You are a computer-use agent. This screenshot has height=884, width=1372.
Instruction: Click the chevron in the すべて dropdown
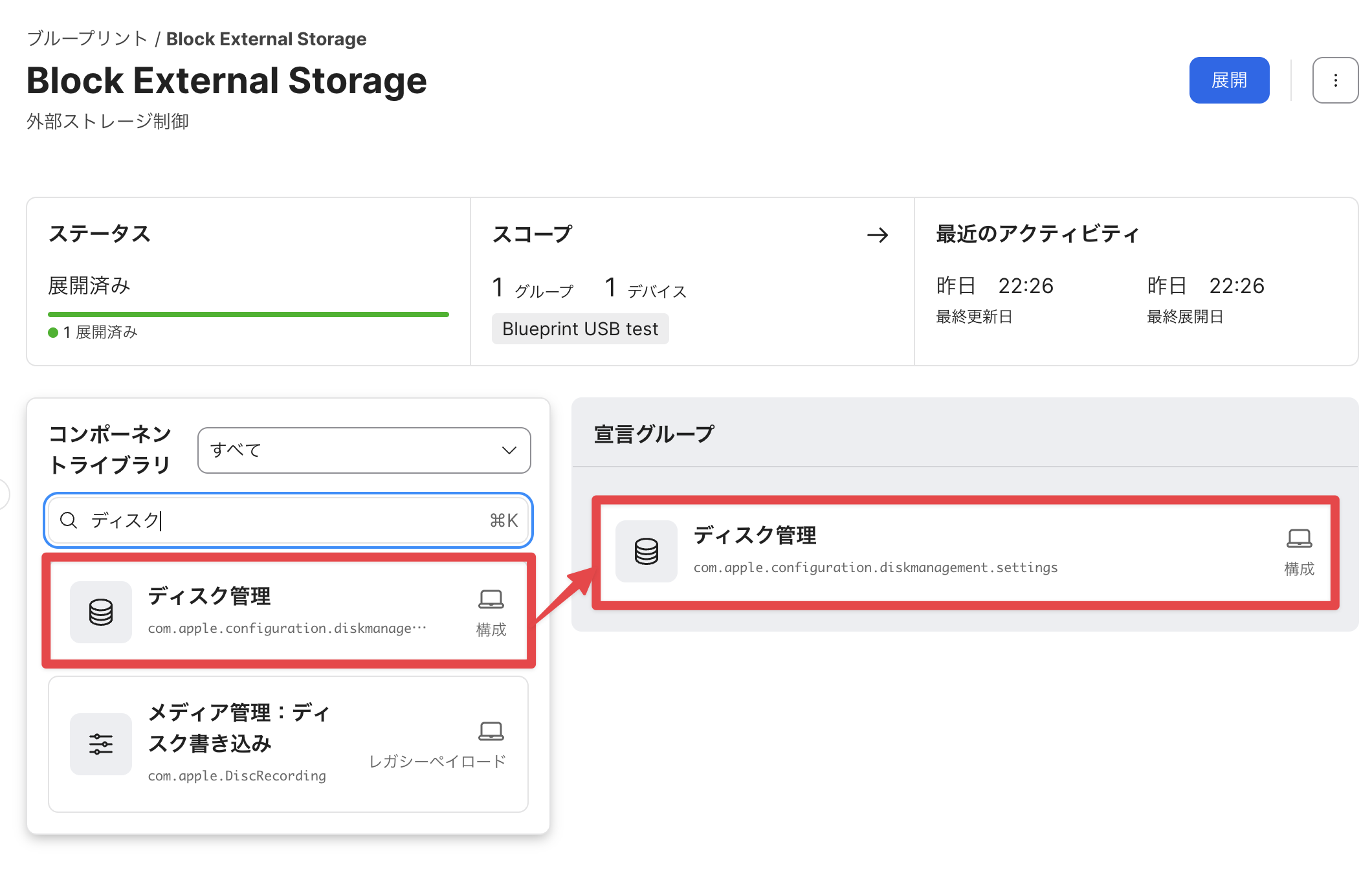coord(509,450)
